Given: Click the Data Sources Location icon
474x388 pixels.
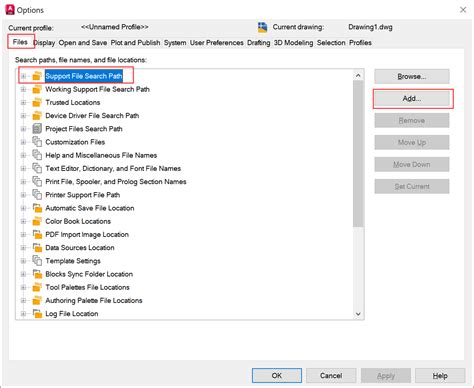Looking at the screenshot, I should tap(37, 248).
